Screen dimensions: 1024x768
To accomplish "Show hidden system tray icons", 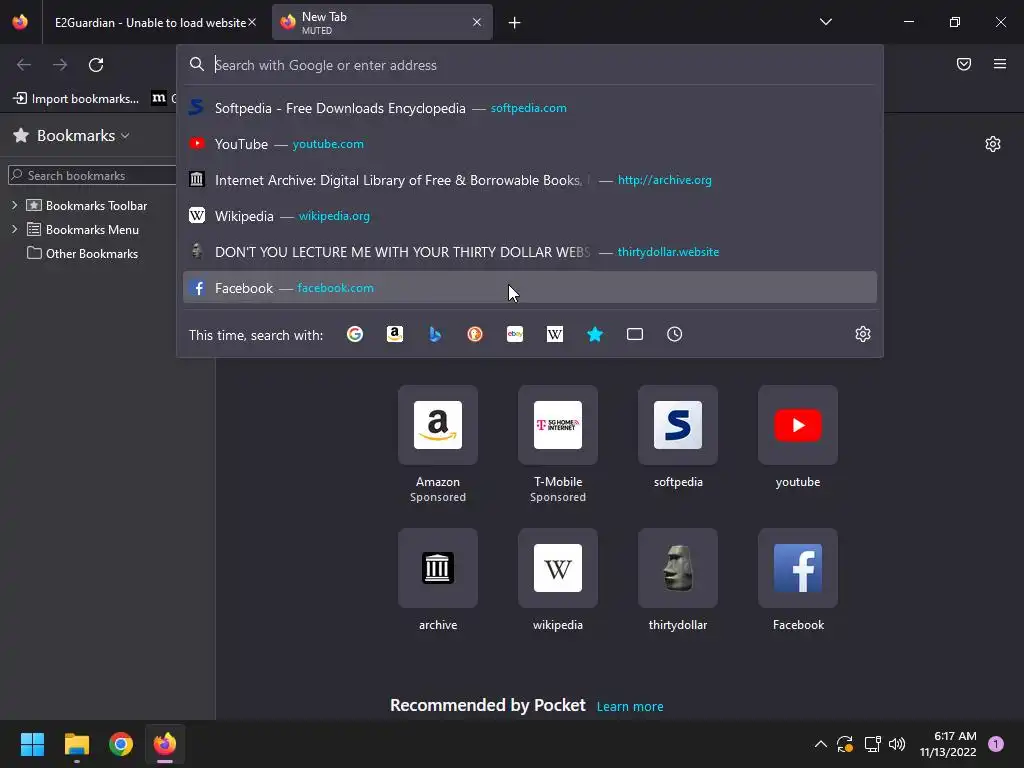I will click(820, 744).
